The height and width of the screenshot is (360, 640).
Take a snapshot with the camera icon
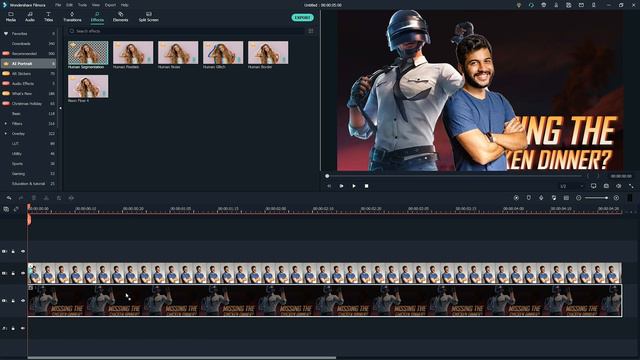point(606,186)
